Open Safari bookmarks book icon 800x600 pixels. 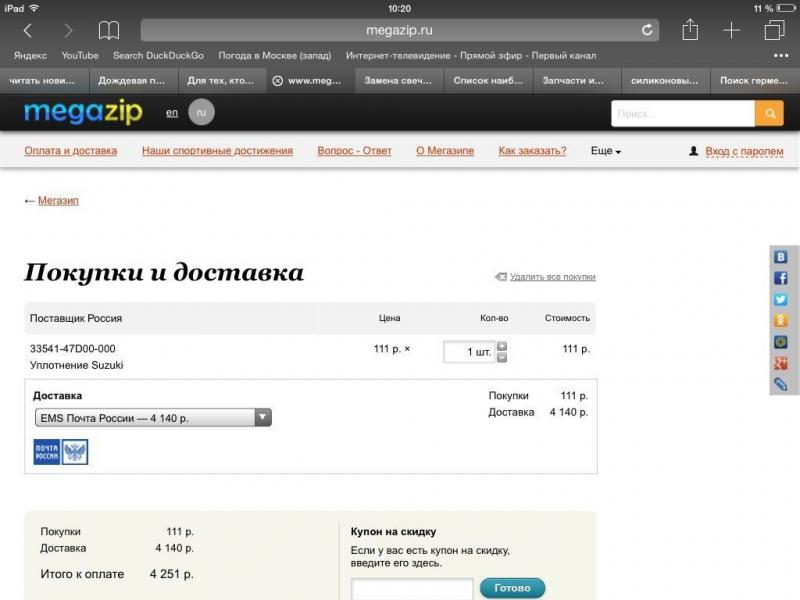pyautogui.click(x=109, y=31)
